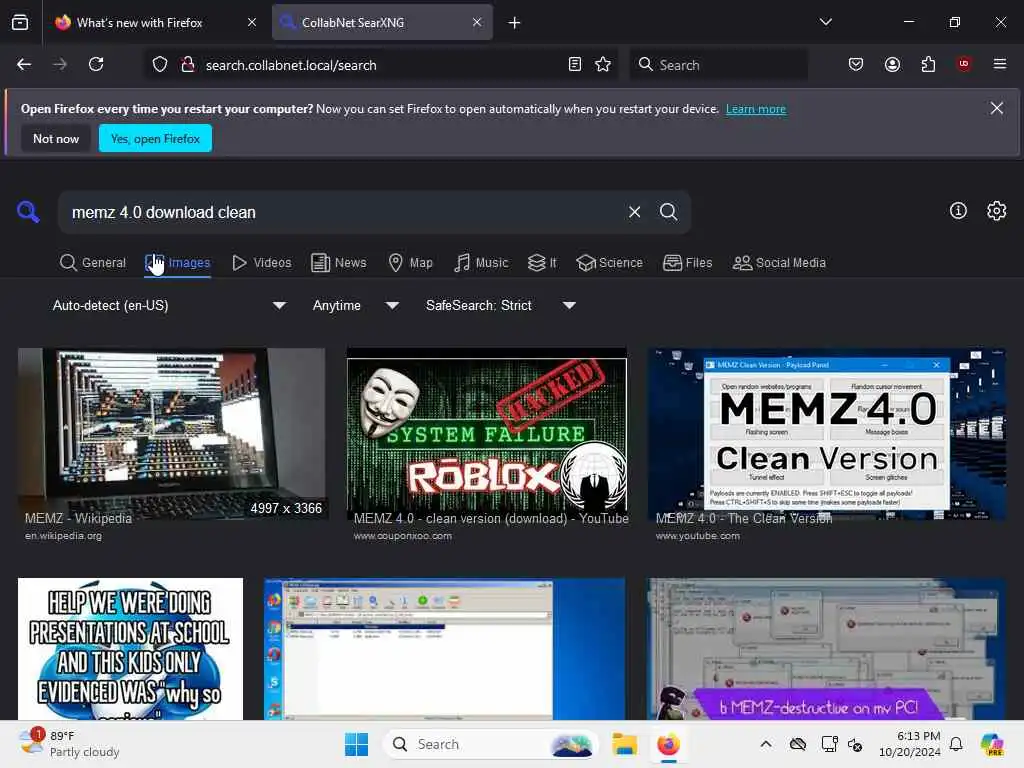This screenshot has height=768, width=1024.
Task: Open the System Failure Roblox thumbnail
Action: click(487, 433)
